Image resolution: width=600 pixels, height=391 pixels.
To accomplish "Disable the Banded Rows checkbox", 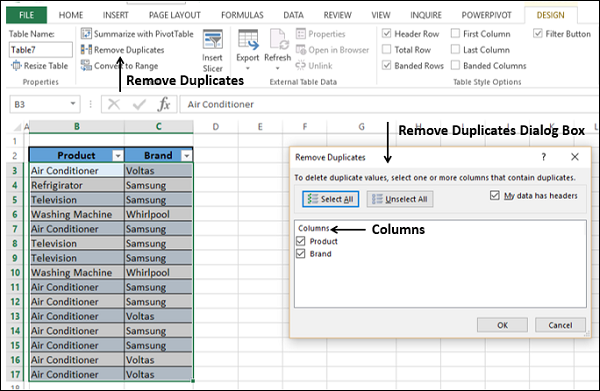I will click(x=387, y=65).
